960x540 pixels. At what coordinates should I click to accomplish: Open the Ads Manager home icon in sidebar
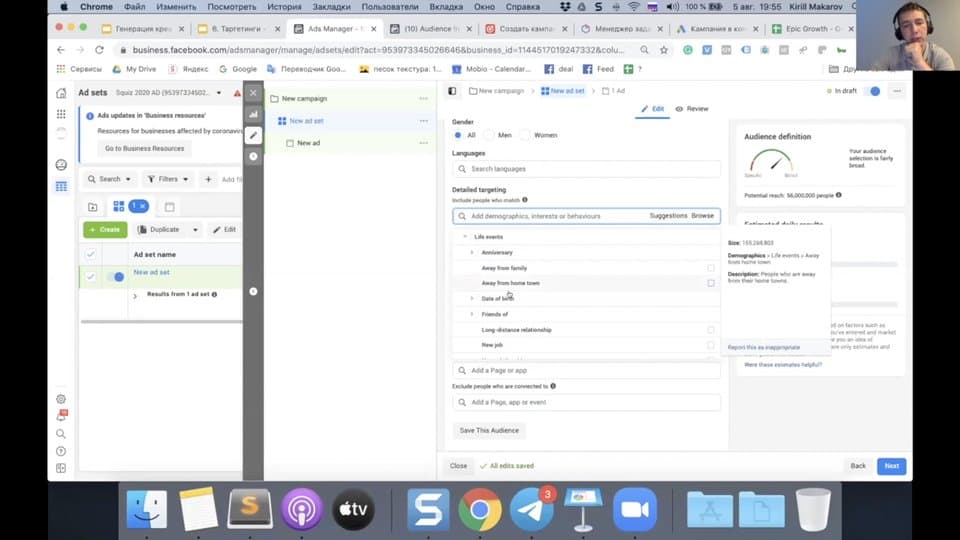(x=61, y=93)
